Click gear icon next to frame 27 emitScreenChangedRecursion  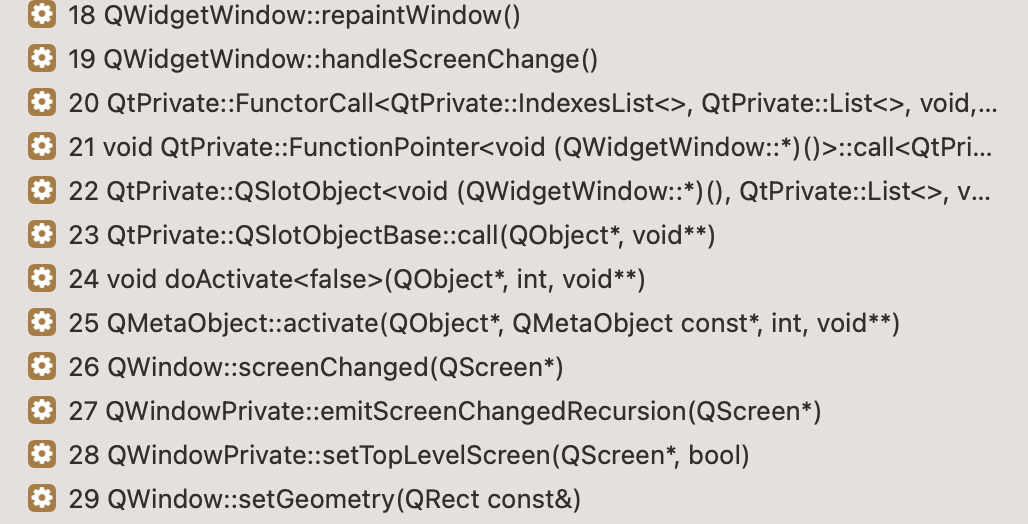coord(42,410)
